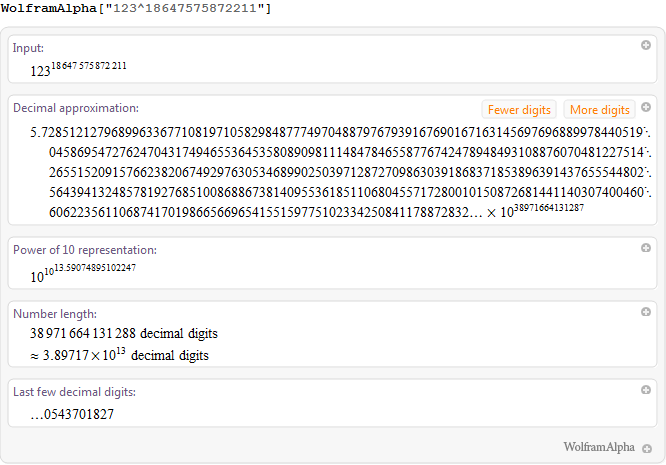Open the WolframAlpha footer link
This screenshot has width=666, height=465.
(x=599, y=447)
